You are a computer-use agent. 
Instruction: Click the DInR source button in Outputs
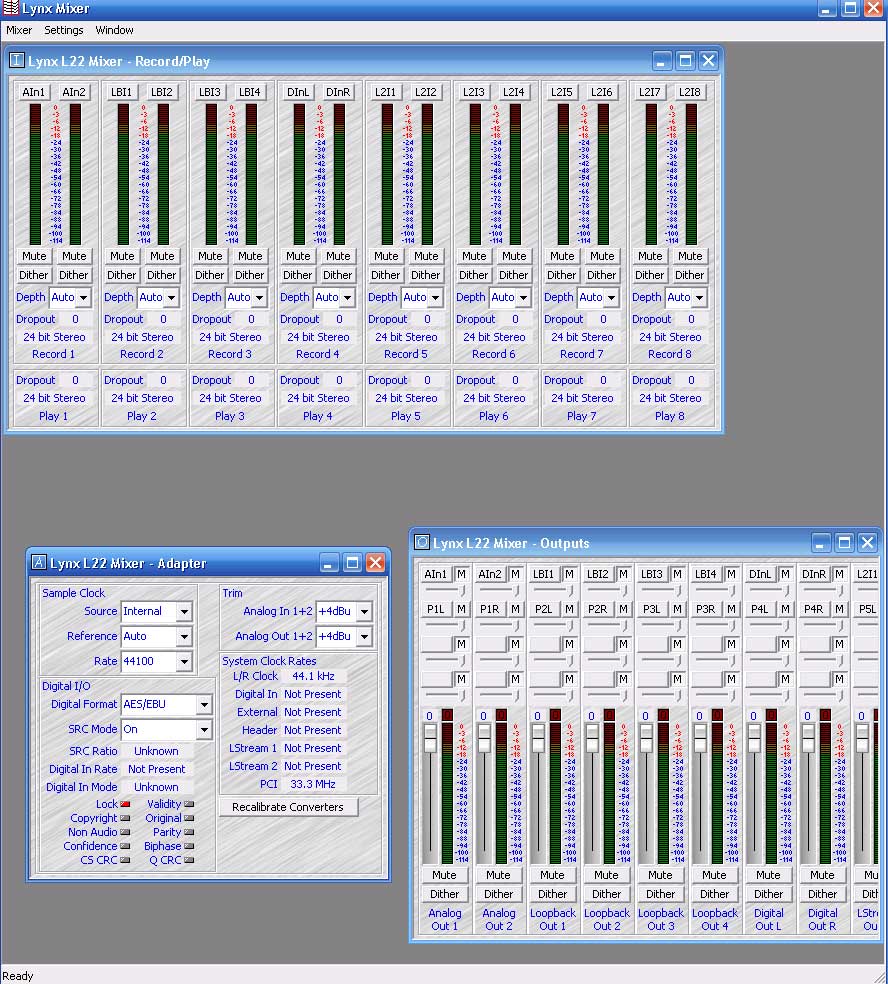[814, 574]
